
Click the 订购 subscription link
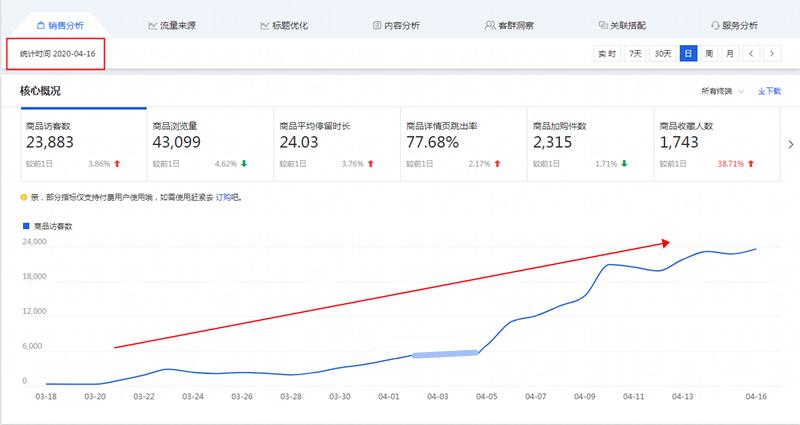click(x=223, y=197)
